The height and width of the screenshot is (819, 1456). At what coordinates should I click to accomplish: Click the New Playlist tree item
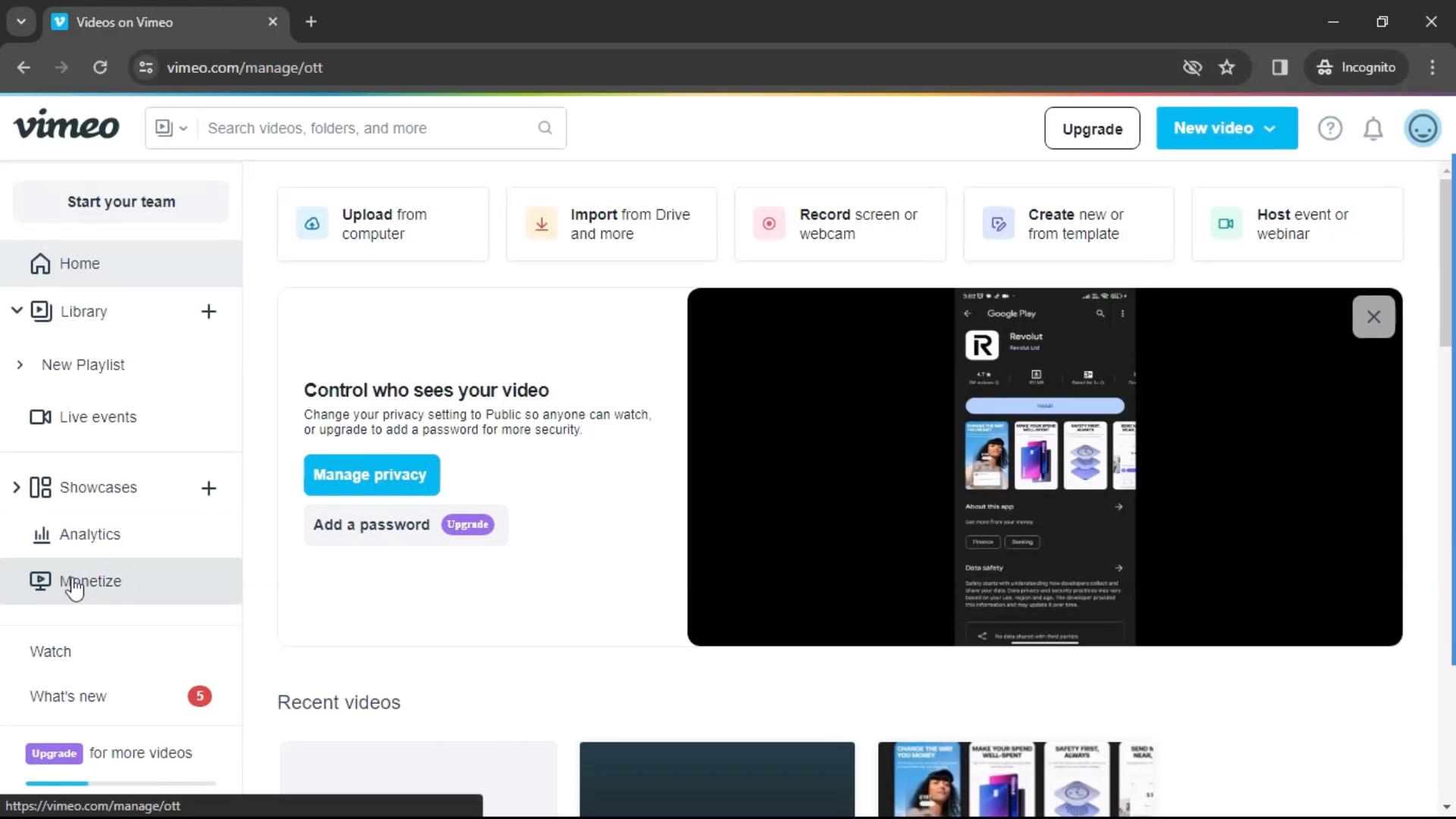tap(82, 364)
